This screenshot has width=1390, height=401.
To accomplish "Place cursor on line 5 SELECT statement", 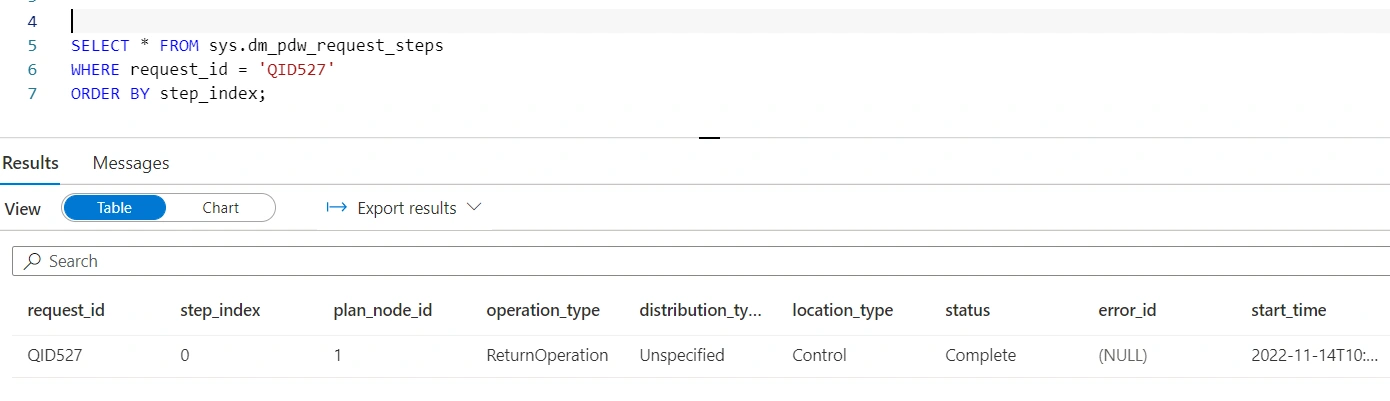I will tap(257, 46).
